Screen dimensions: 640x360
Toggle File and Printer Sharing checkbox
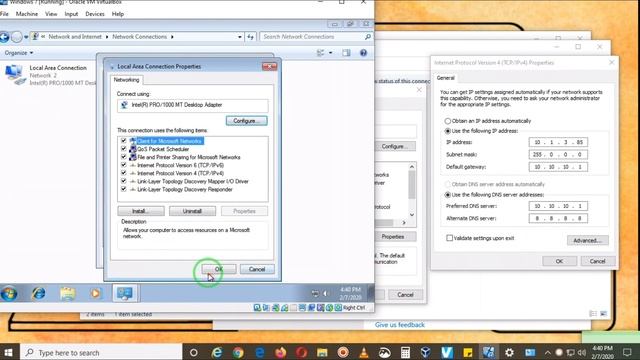click(124, 157)
